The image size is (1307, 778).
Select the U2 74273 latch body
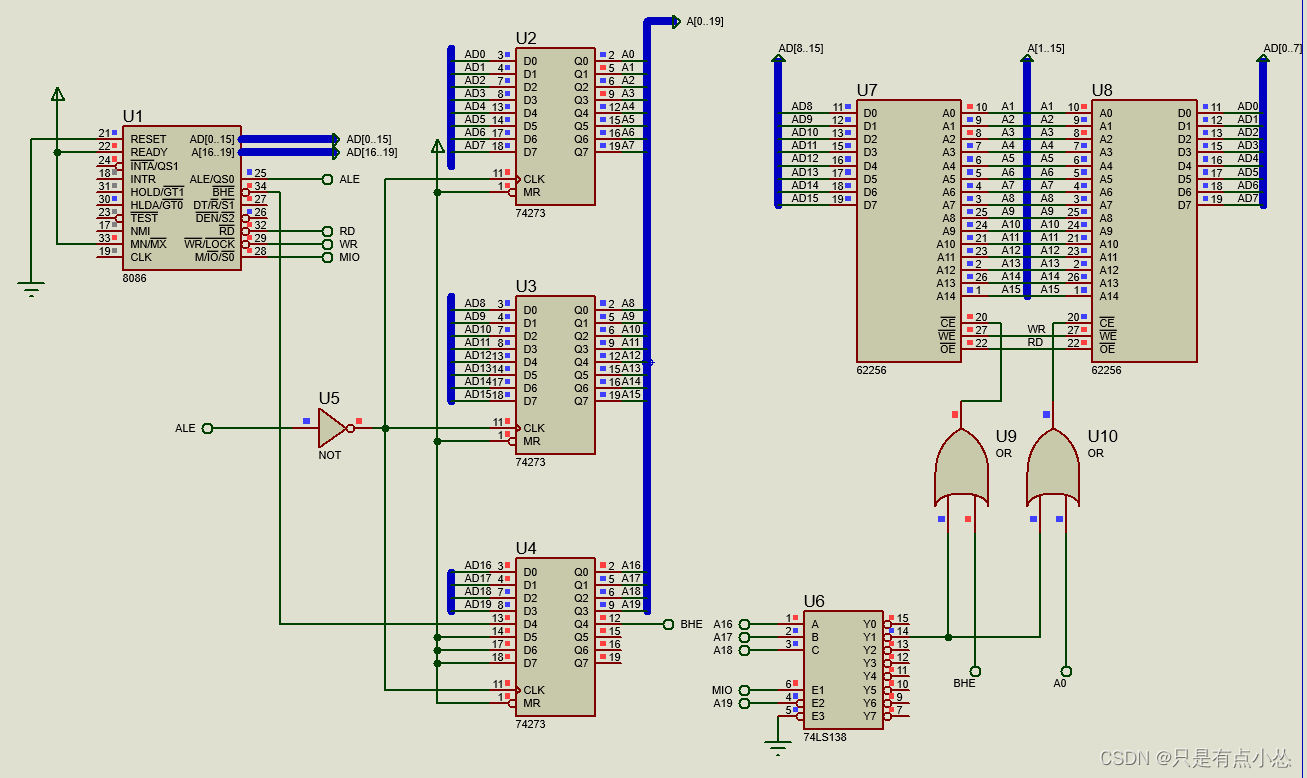click(x=555, y=126)
